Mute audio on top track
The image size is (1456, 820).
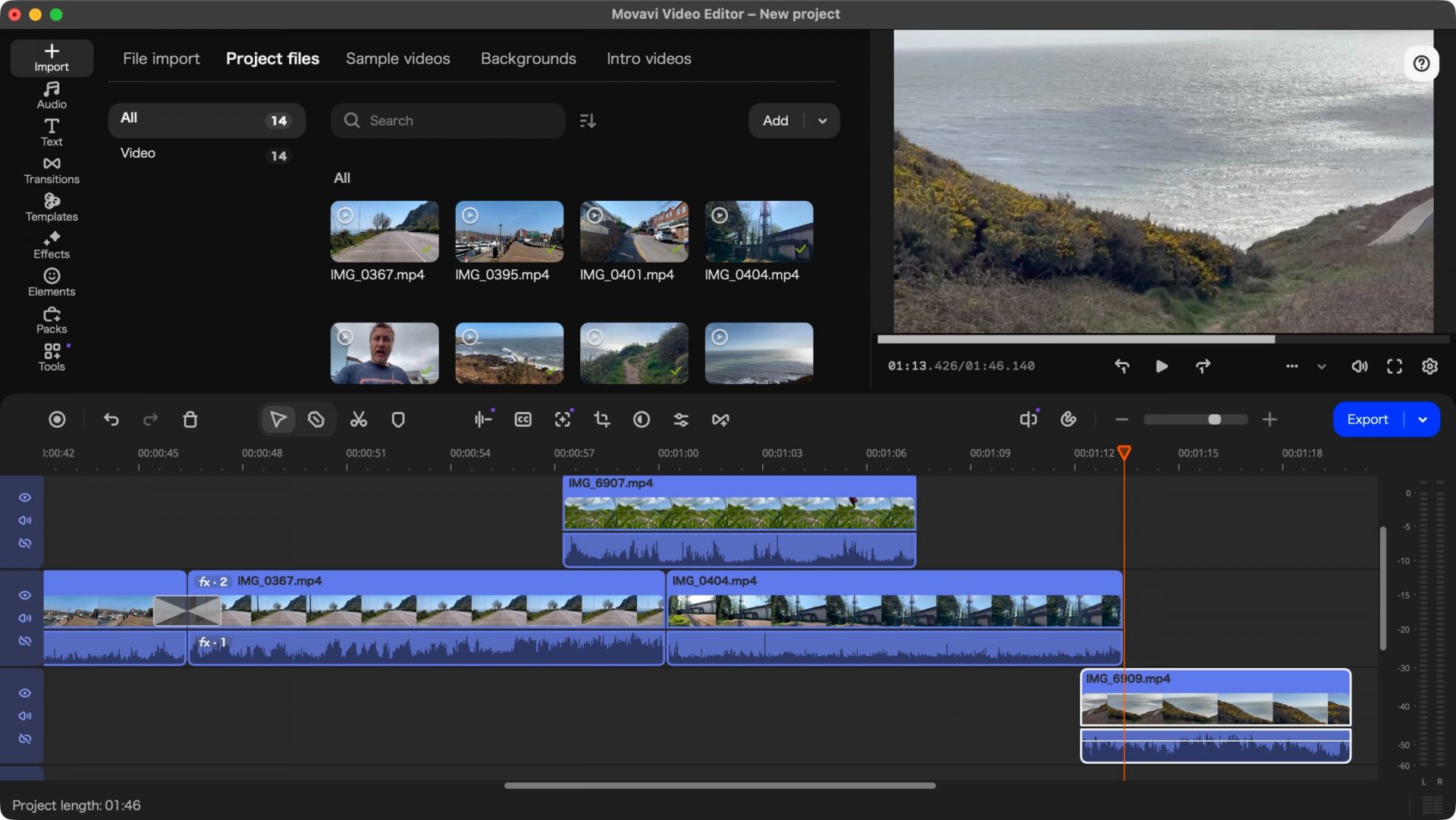click(25, 520)
